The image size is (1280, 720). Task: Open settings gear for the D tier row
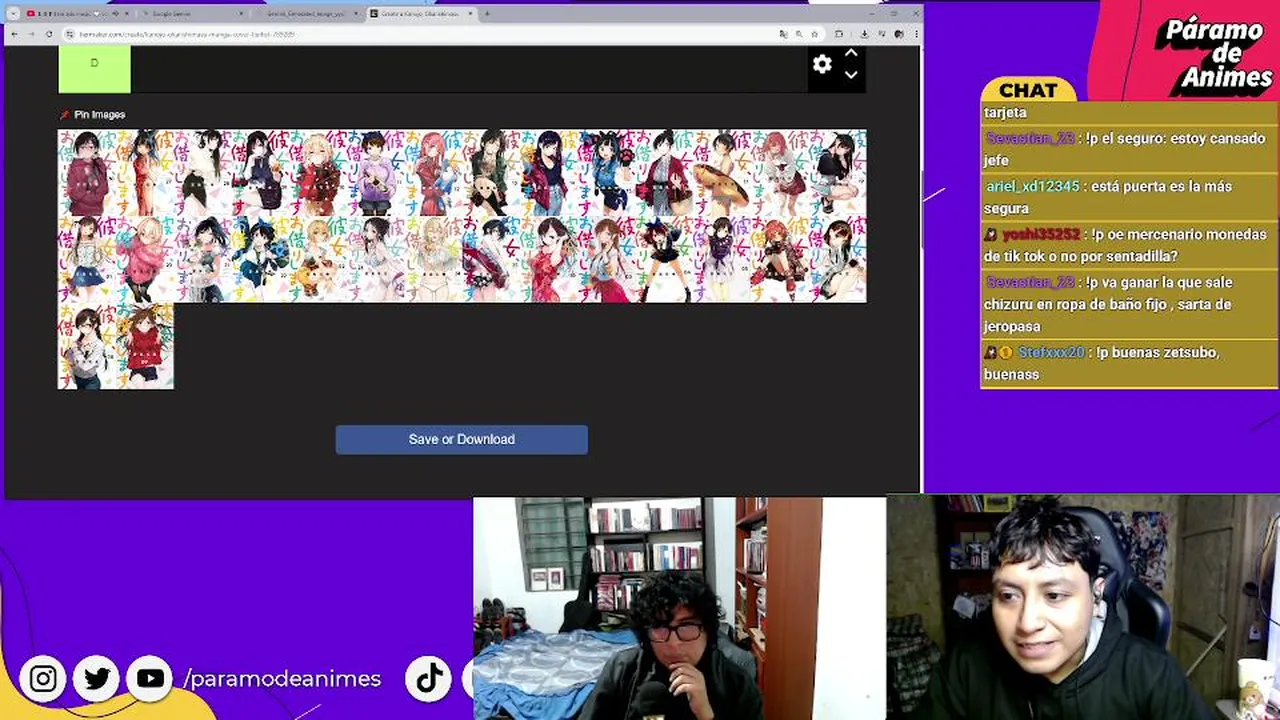click(822, 64)
